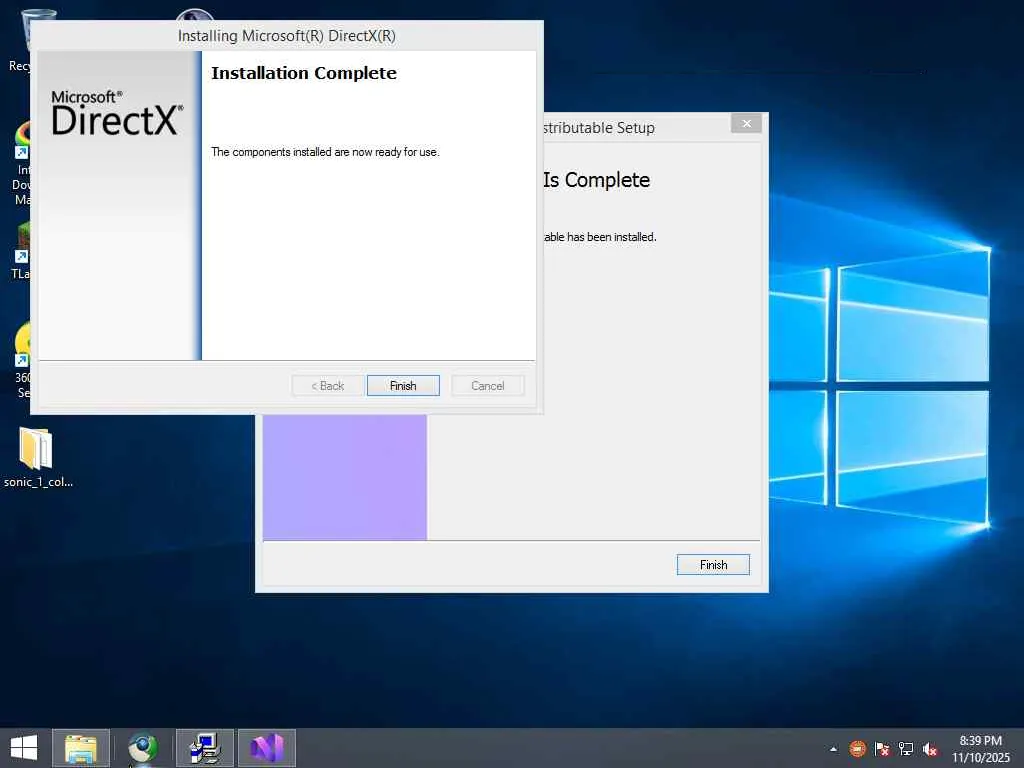Select the sonic_1_col... folder on the desktop
The height and width of the screenshot is (768, 1024).
tap(38, 457)
